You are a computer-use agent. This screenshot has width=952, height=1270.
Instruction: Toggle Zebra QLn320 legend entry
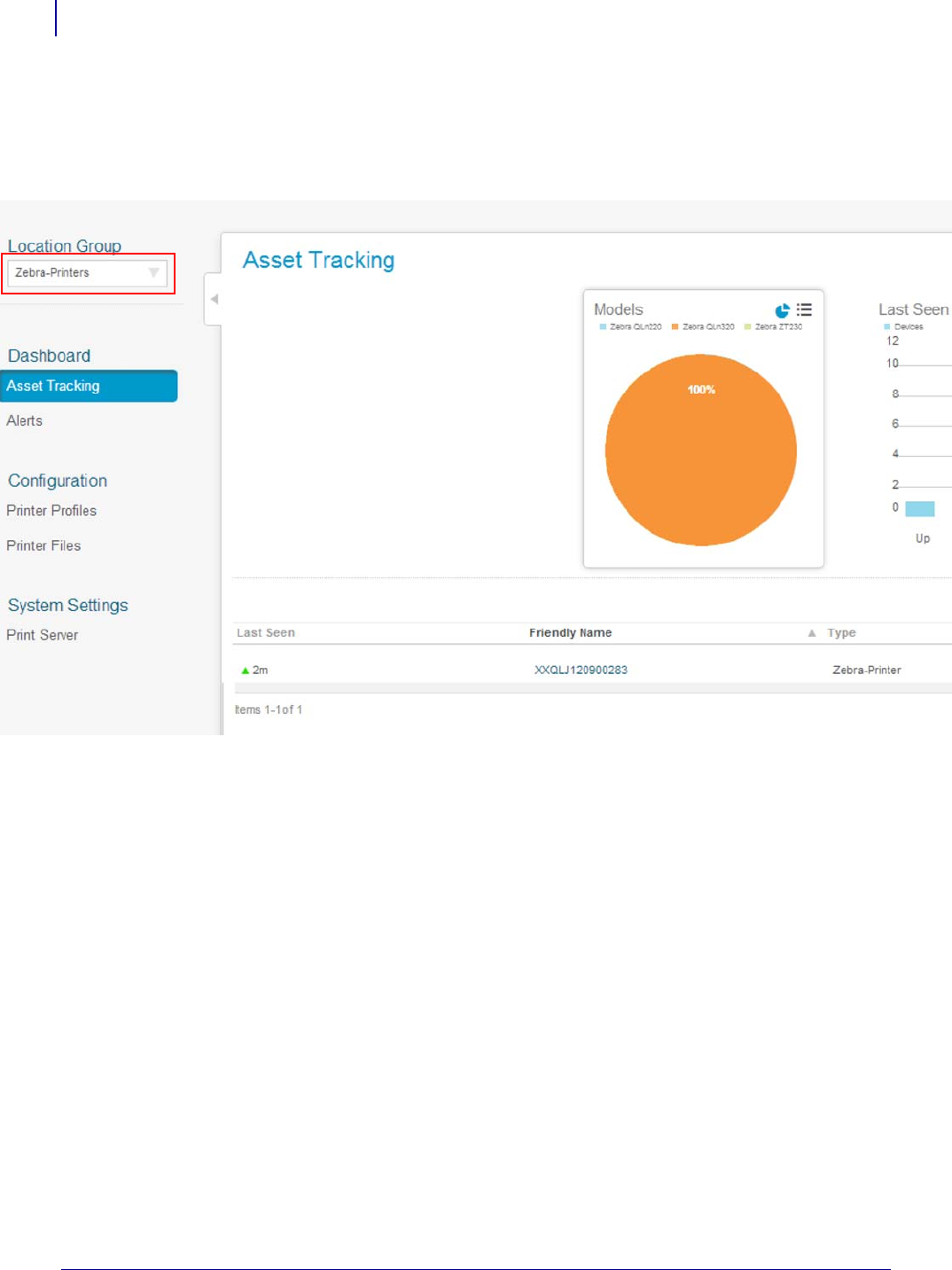point(703,326)
